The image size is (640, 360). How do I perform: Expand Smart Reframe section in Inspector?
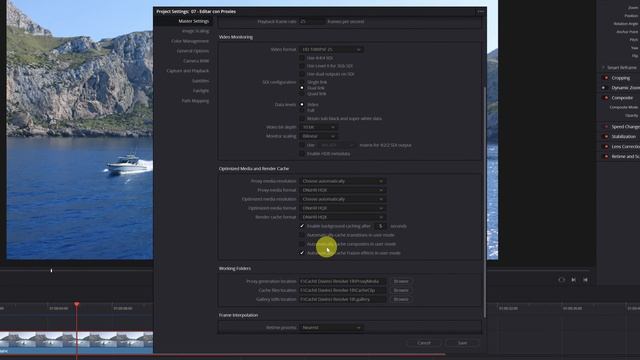603,67
